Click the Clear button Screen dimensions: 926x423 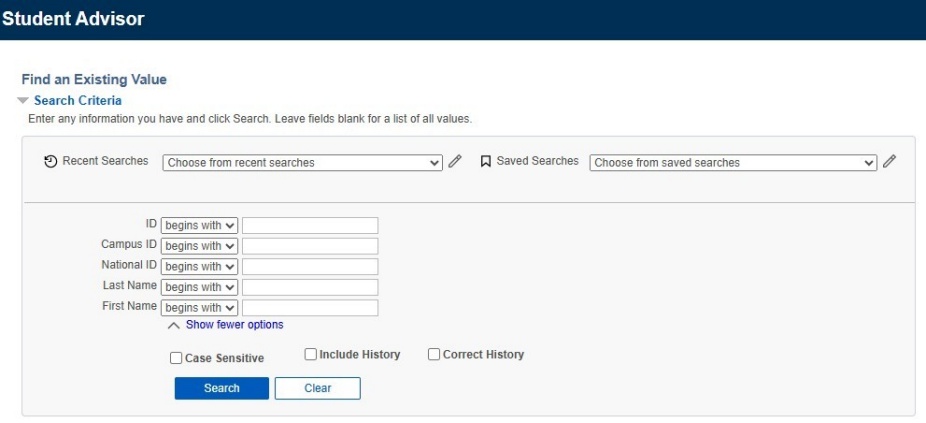[x=318, y=388]
